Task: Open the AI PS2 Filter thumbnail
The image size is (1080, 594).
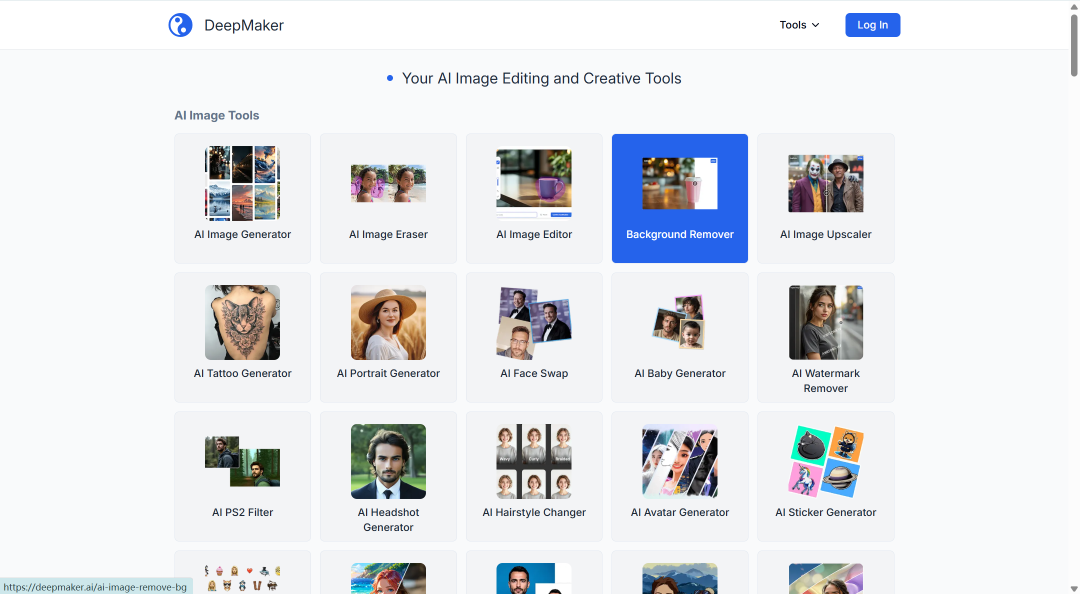Action: coord(242,461)
